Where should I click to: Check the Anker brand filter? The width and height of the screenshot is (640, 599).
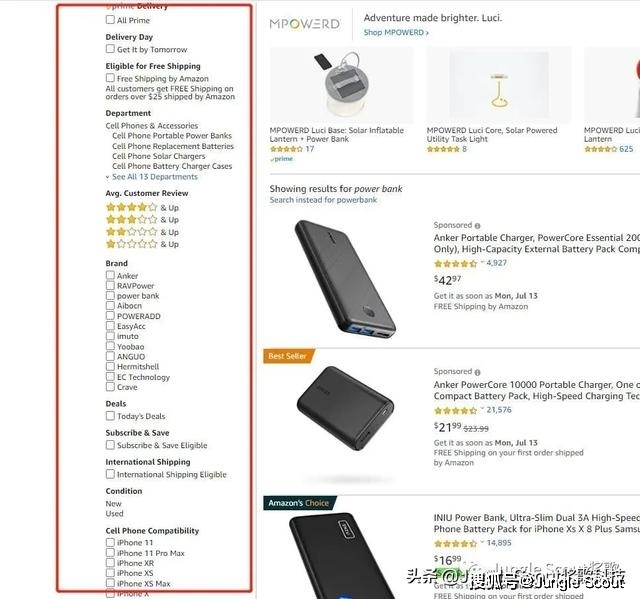(x=110, y=275)
